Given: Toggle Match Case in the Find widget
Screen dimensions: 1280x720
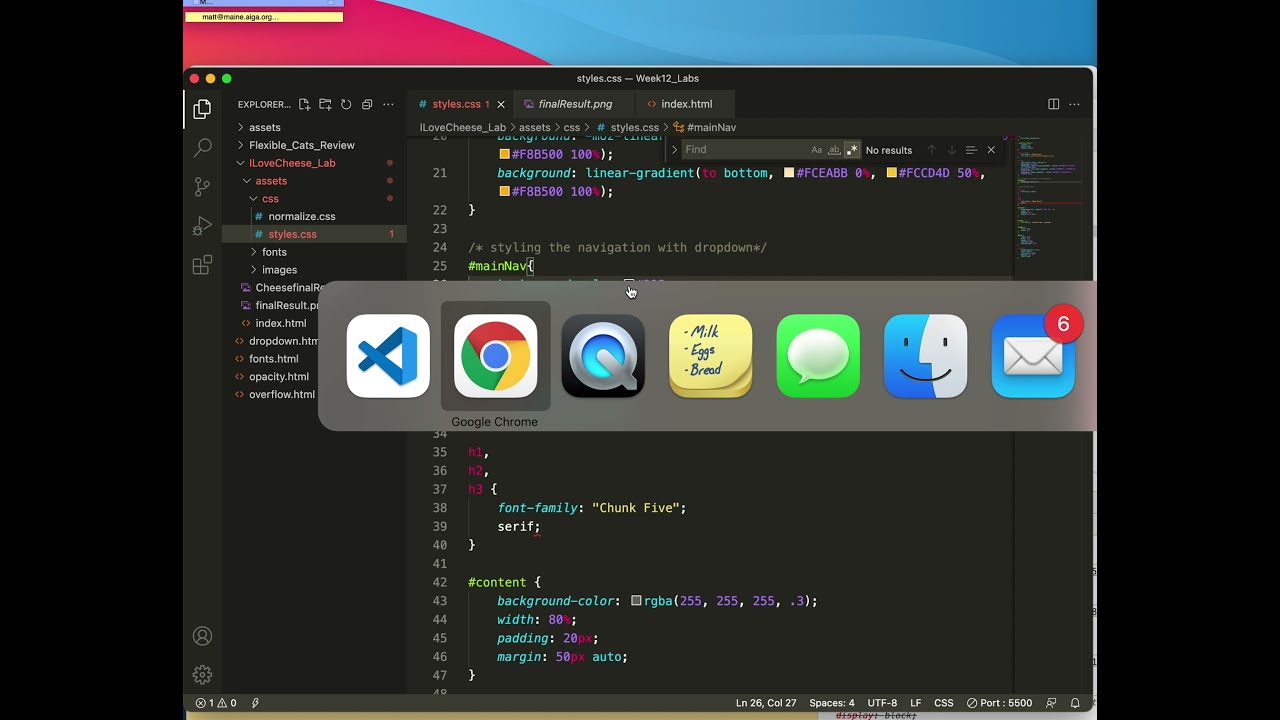Looking at the screenshot, I should click(816, 150).
